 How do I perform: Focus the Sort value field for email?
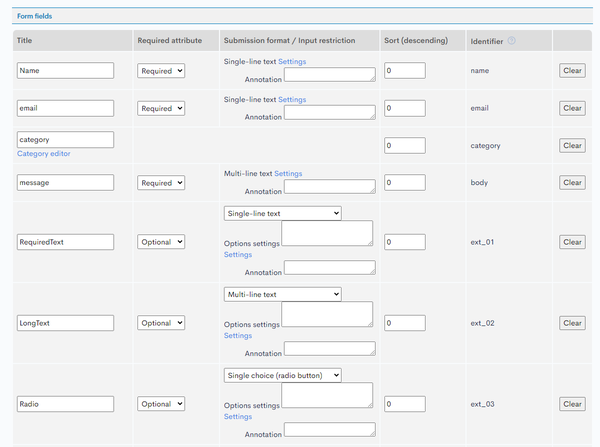(x=405, y=108)
